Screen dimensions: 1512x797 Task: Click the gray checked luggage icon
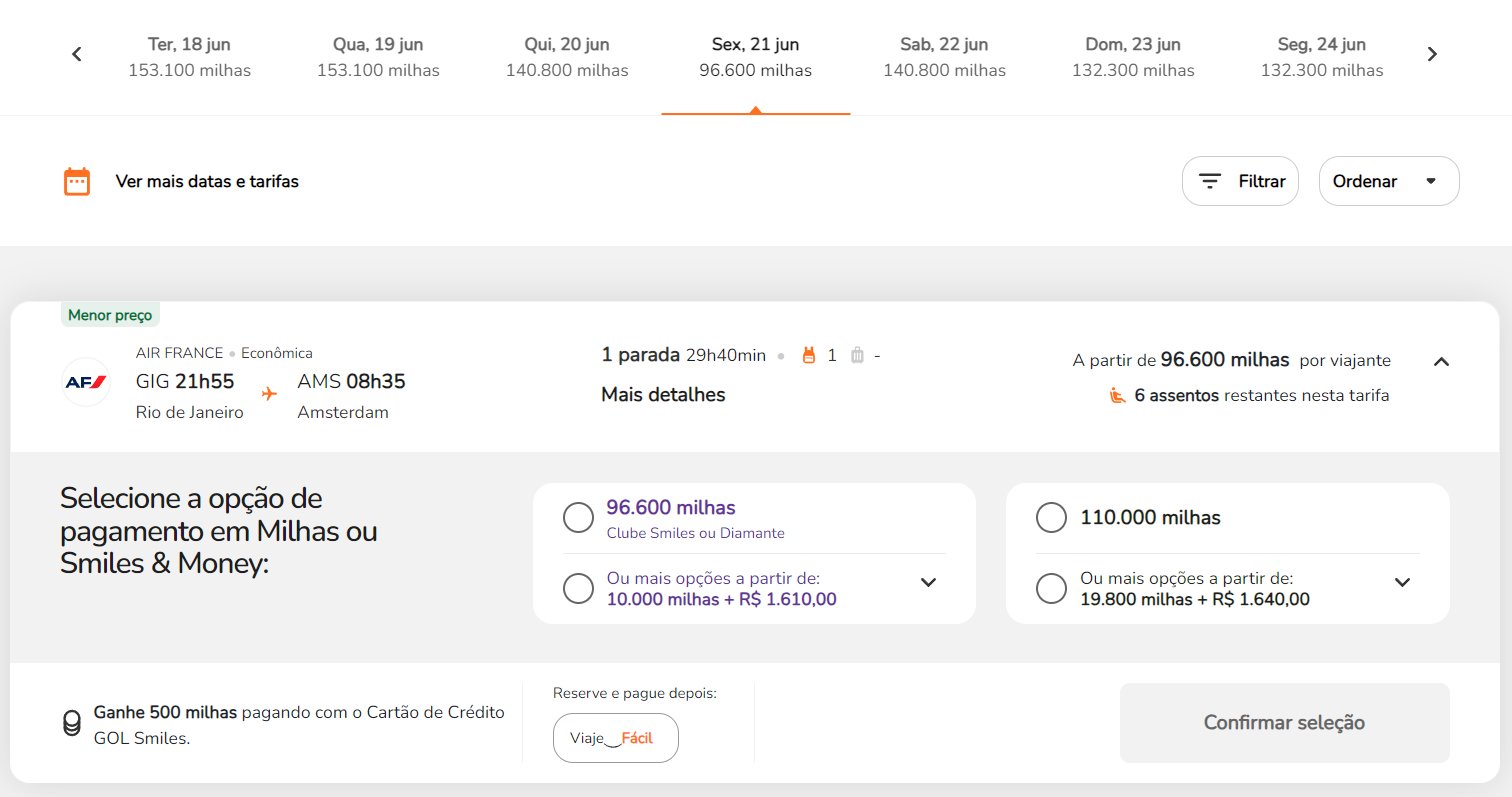click(x=857, y=355)
